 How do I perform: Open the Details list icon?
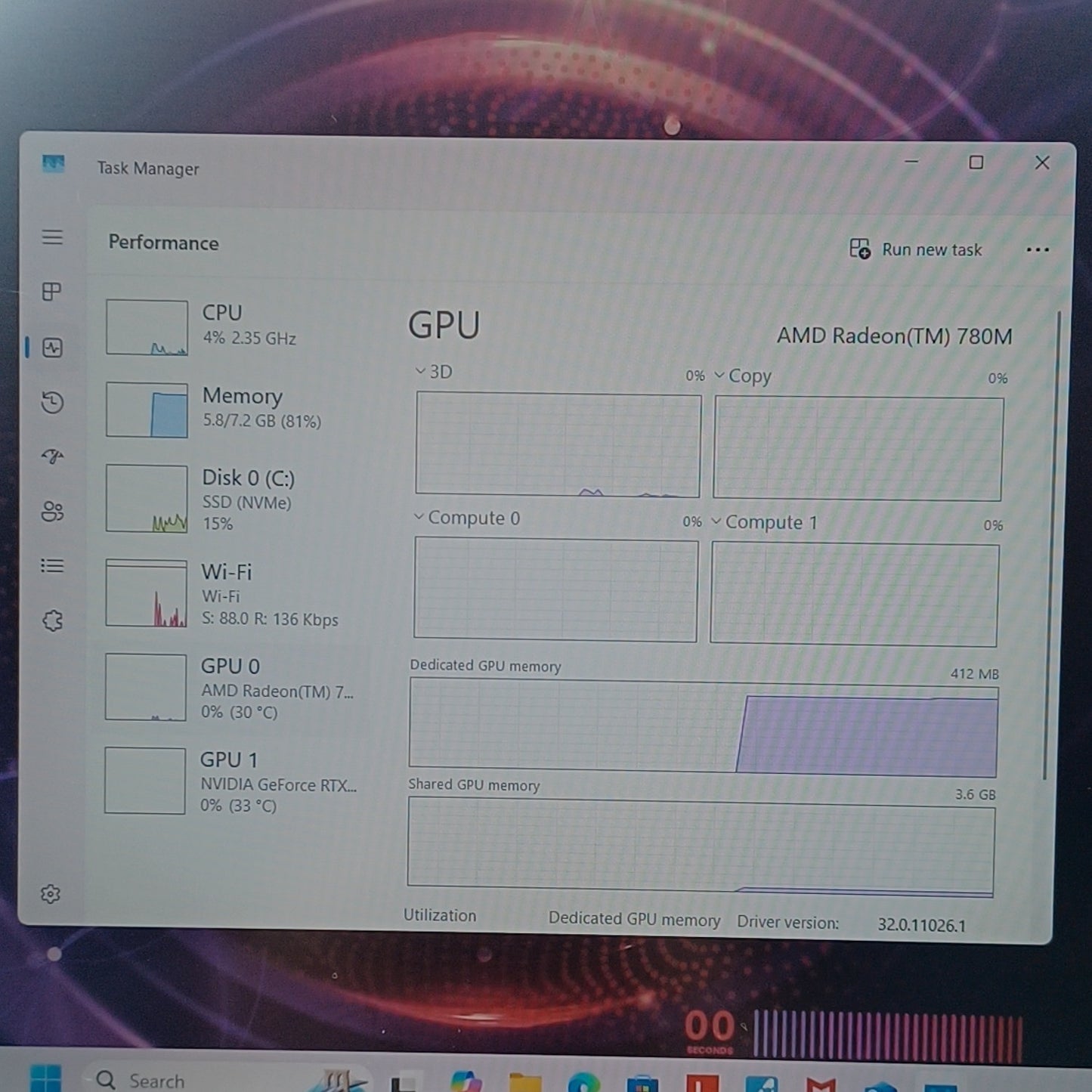click(52, 565)
